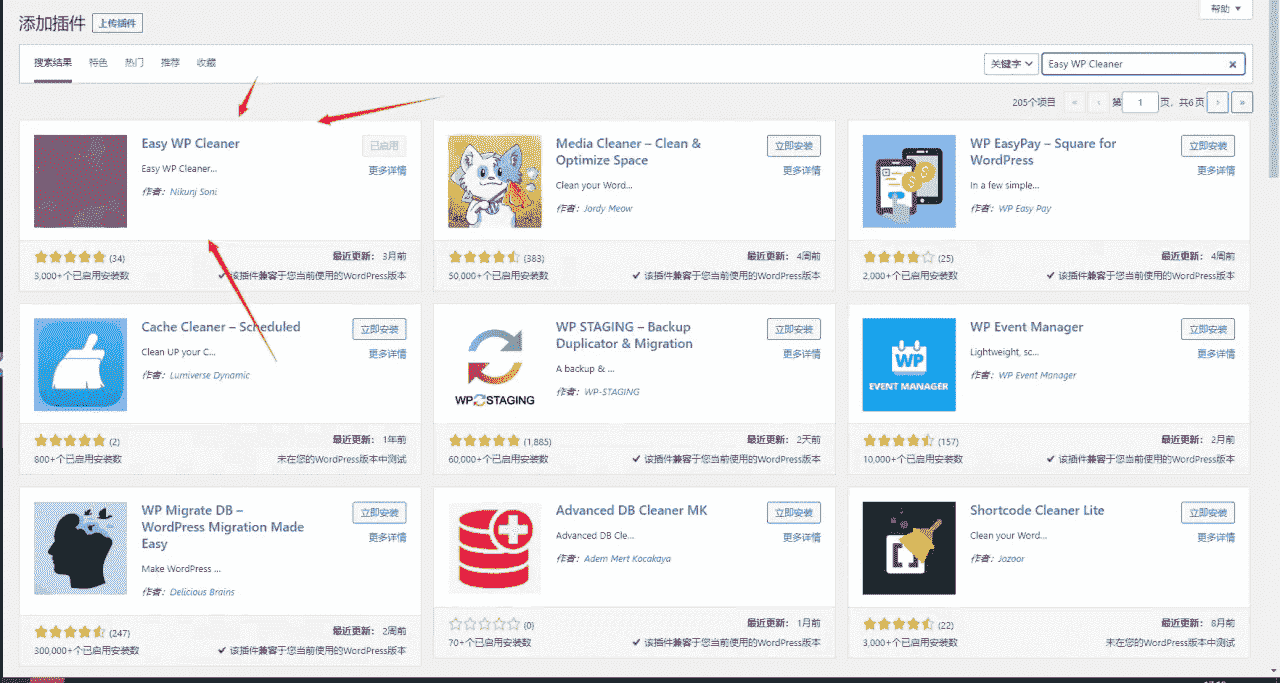View 更多详情 for WP Migrate DB
This screenshot has width=1280, height=683.
pos(387,538)
